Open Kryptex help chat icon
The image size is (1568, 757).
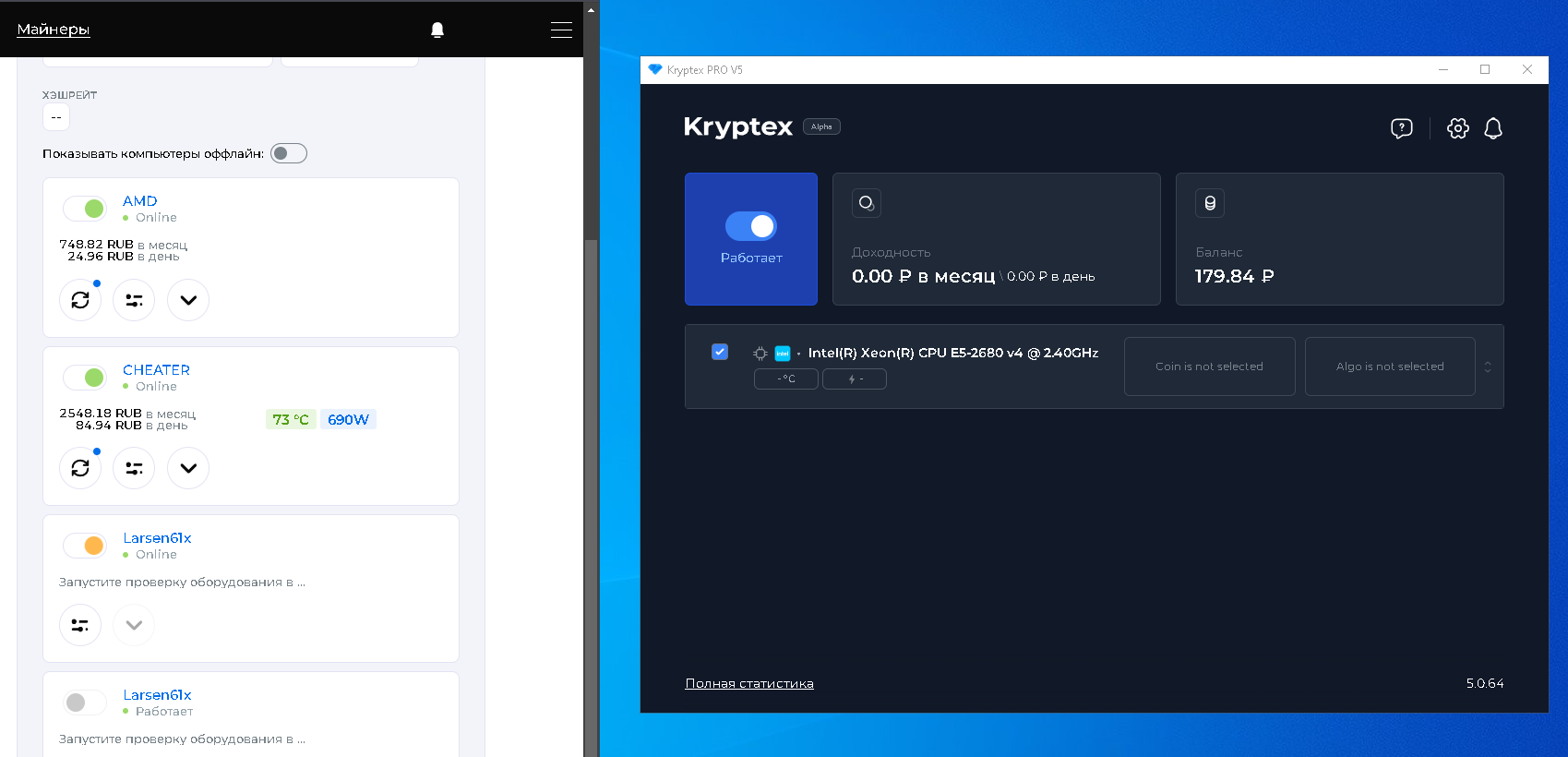[x=1401, y=128]
